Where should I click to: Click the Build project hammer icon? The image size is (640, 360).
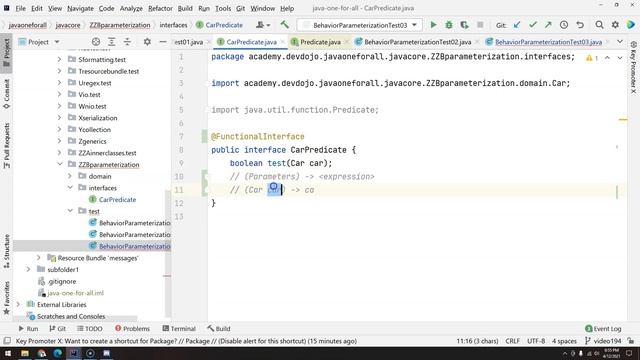(x=284, y=25)
